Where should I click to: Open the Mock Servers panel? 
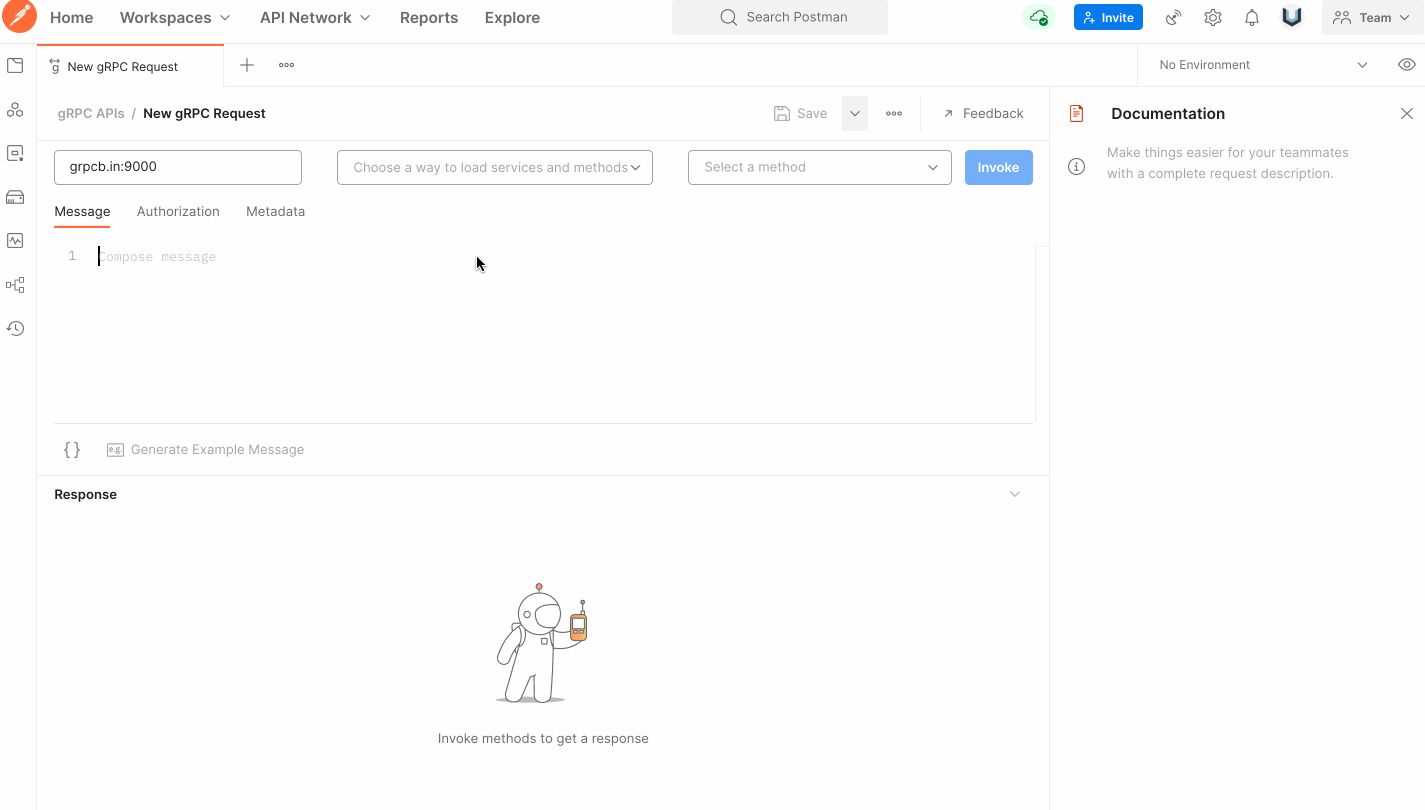(x=15, y=197)
